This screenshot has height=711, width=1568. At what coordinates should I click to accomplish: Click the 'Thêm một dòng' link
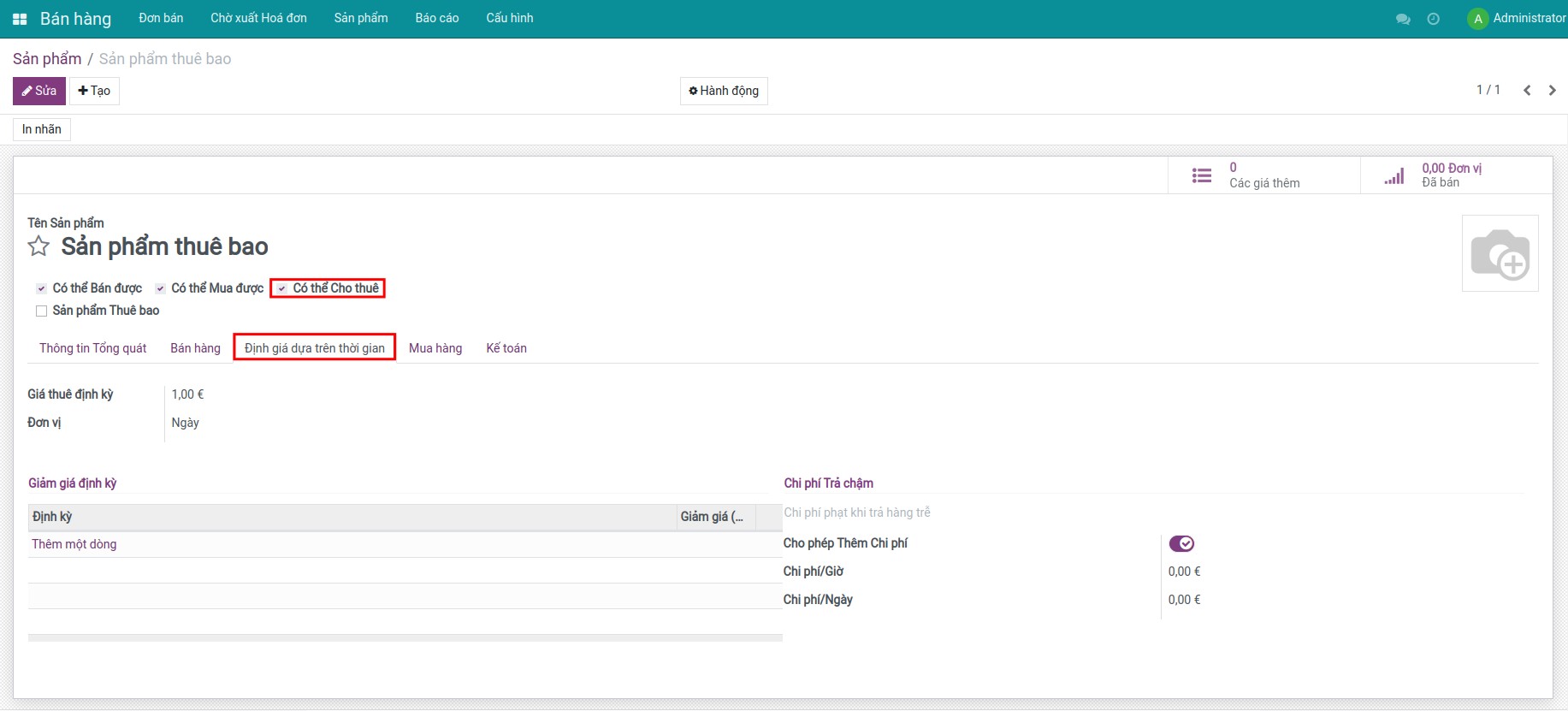point(74,544)
